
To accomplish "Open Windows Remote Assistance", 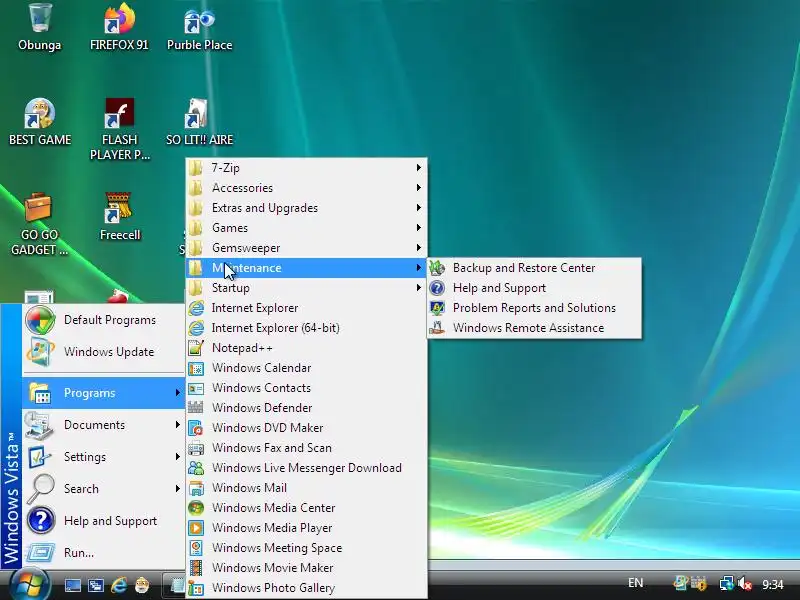I will pos(534,328).
